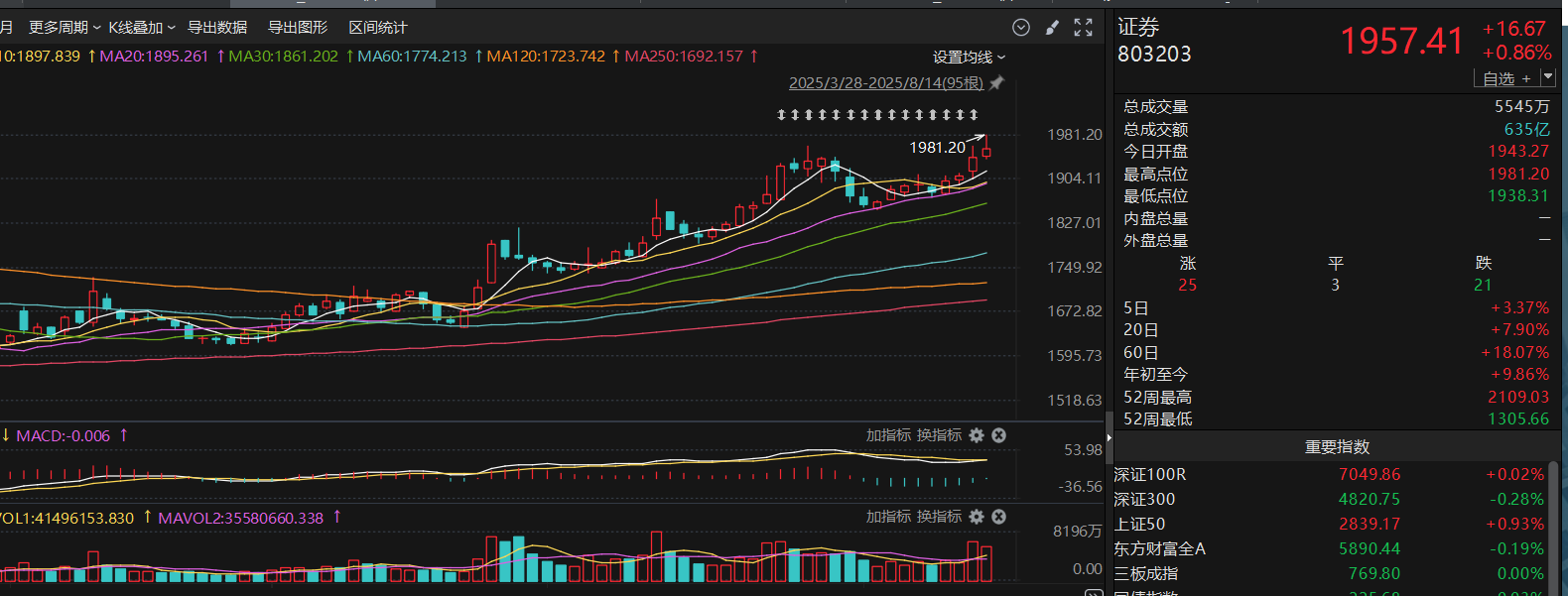Click 5日 change +3.37%
The image size is (1568, 596).
pos(1519,308)
